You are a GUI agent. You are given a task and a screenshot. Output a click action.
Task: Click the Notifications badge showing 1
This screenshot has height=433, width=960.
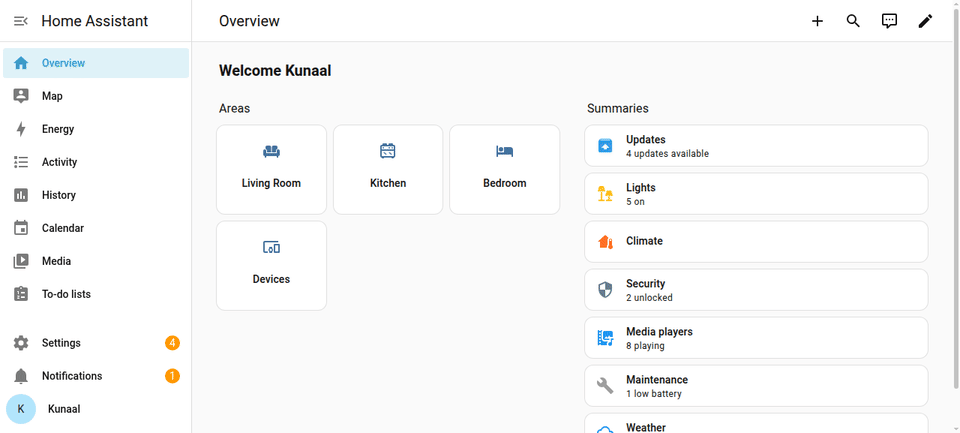173,376
